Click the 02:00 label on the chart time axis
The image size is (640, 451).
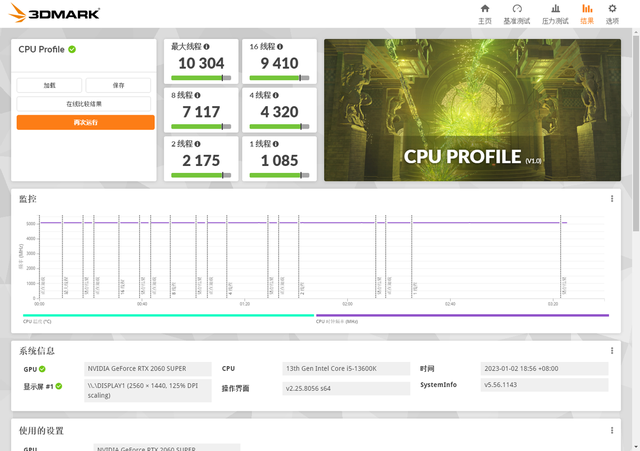(347, 304)
